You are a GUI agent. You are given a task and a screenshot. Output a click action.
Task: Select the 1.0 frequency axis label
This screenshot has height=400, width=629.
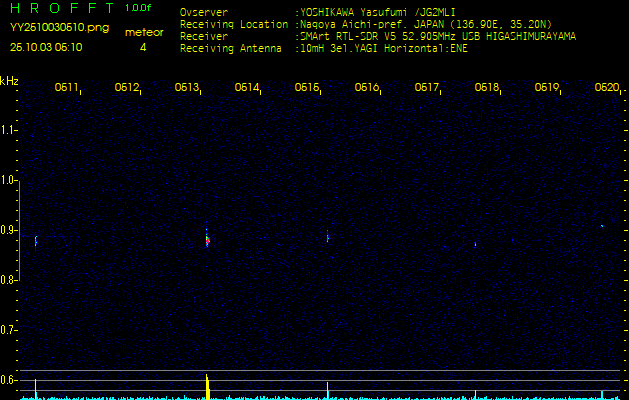[x=9, y=180]
